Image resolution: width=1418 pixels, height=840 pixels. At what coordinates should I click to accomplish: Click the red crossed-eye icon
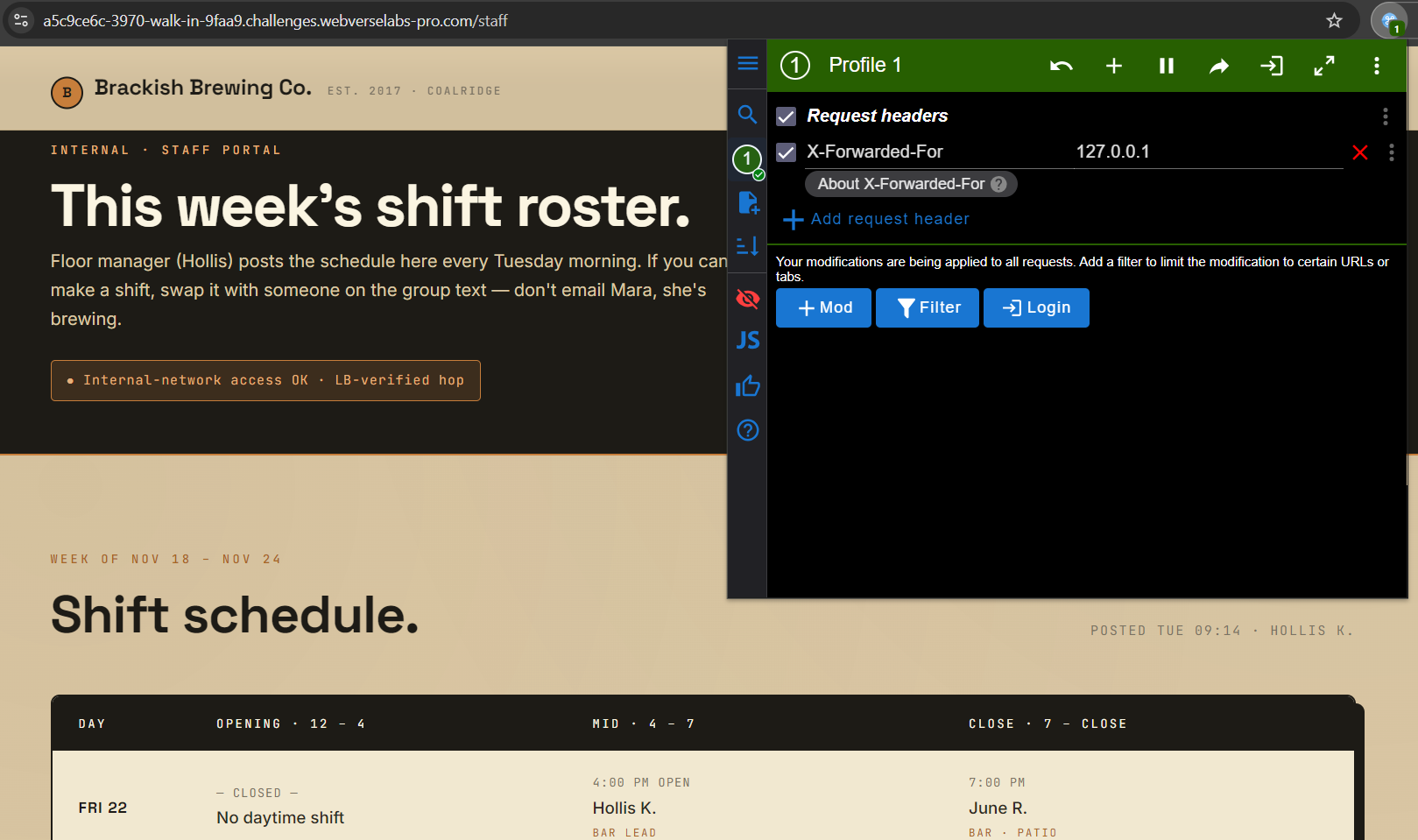point(748,299)
